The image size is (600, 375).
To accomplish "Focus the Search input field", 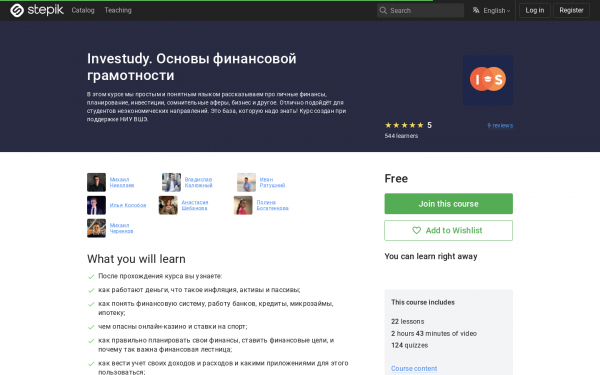I will 420,10.
